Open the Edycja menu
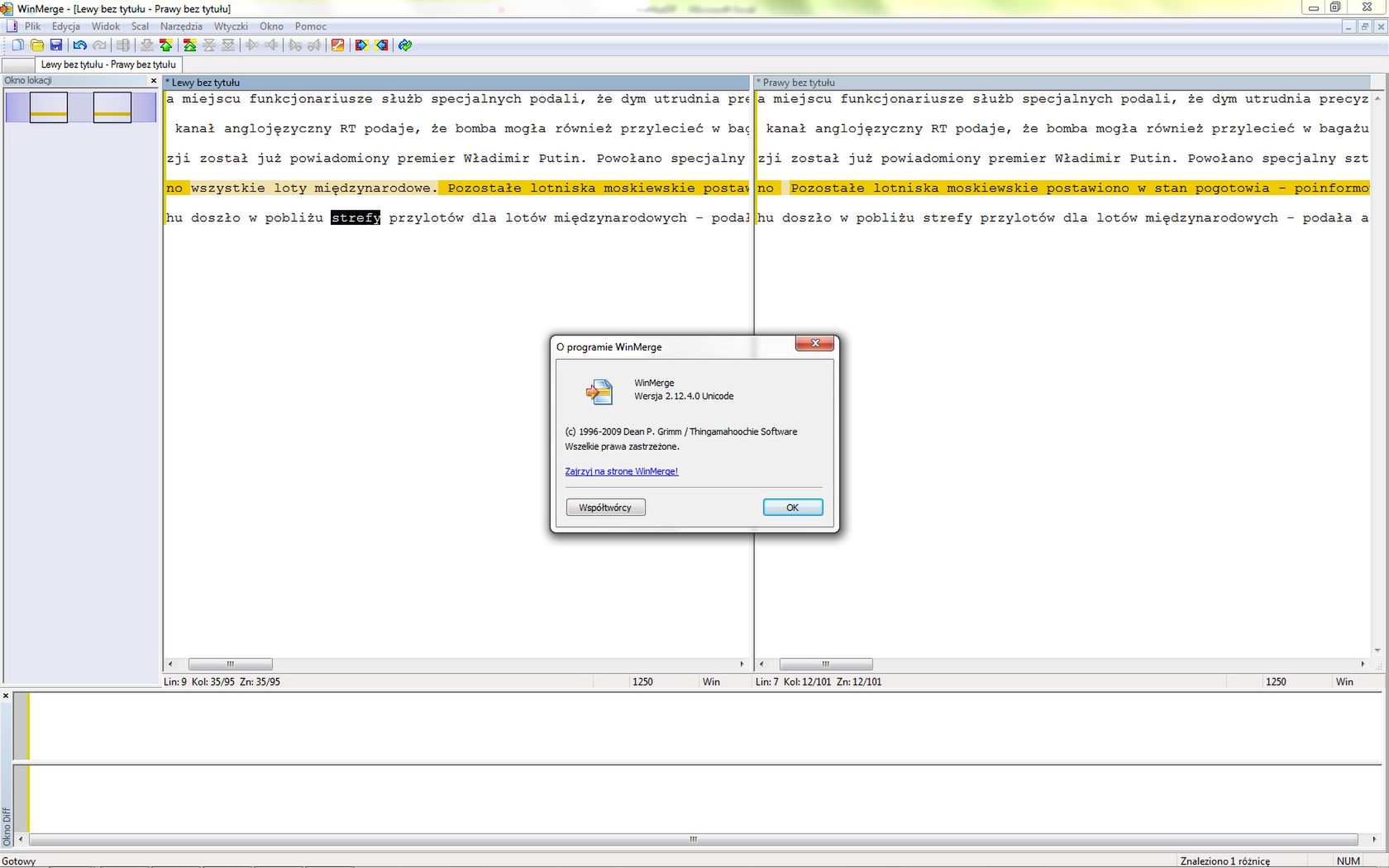 [x=66, y=26]
